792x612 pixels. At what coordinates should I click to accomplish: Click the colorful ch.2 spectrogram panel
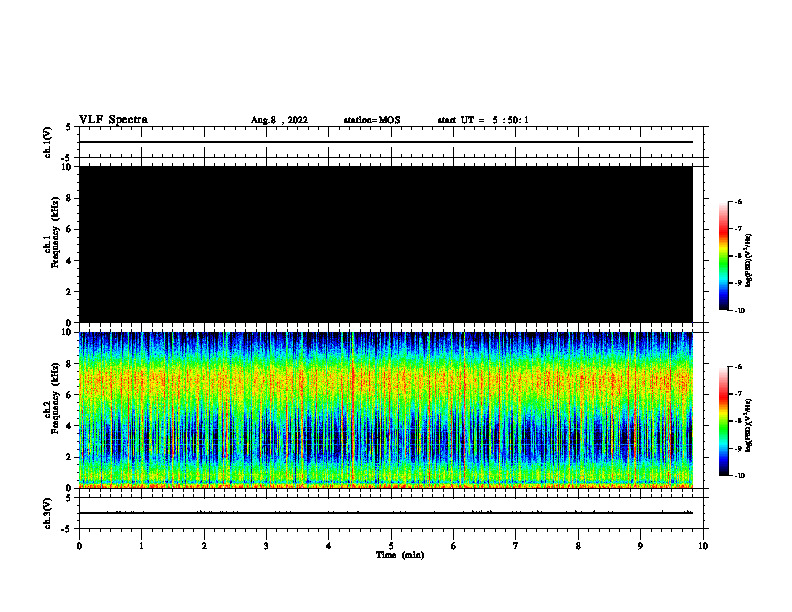[x=386, y=410]
